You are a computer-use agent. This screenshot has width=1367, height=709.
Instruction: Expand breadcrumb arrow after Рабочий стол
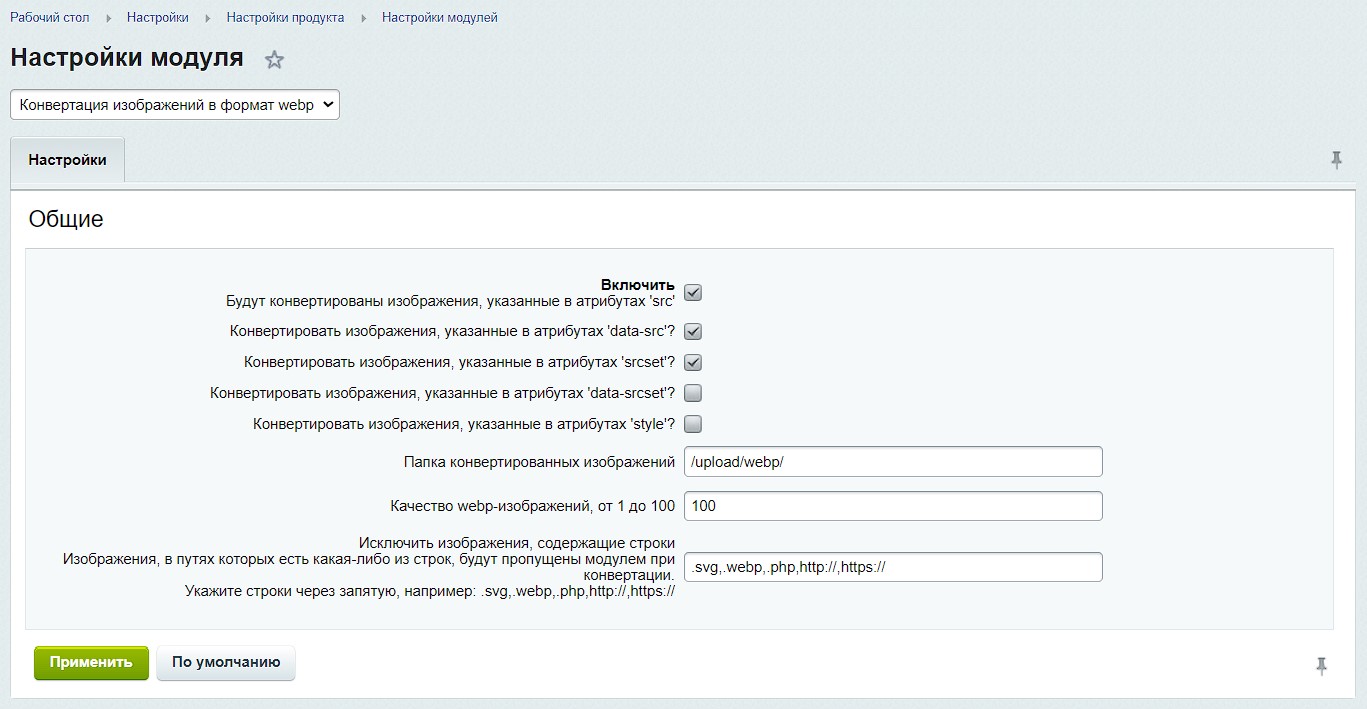[108, 18]
